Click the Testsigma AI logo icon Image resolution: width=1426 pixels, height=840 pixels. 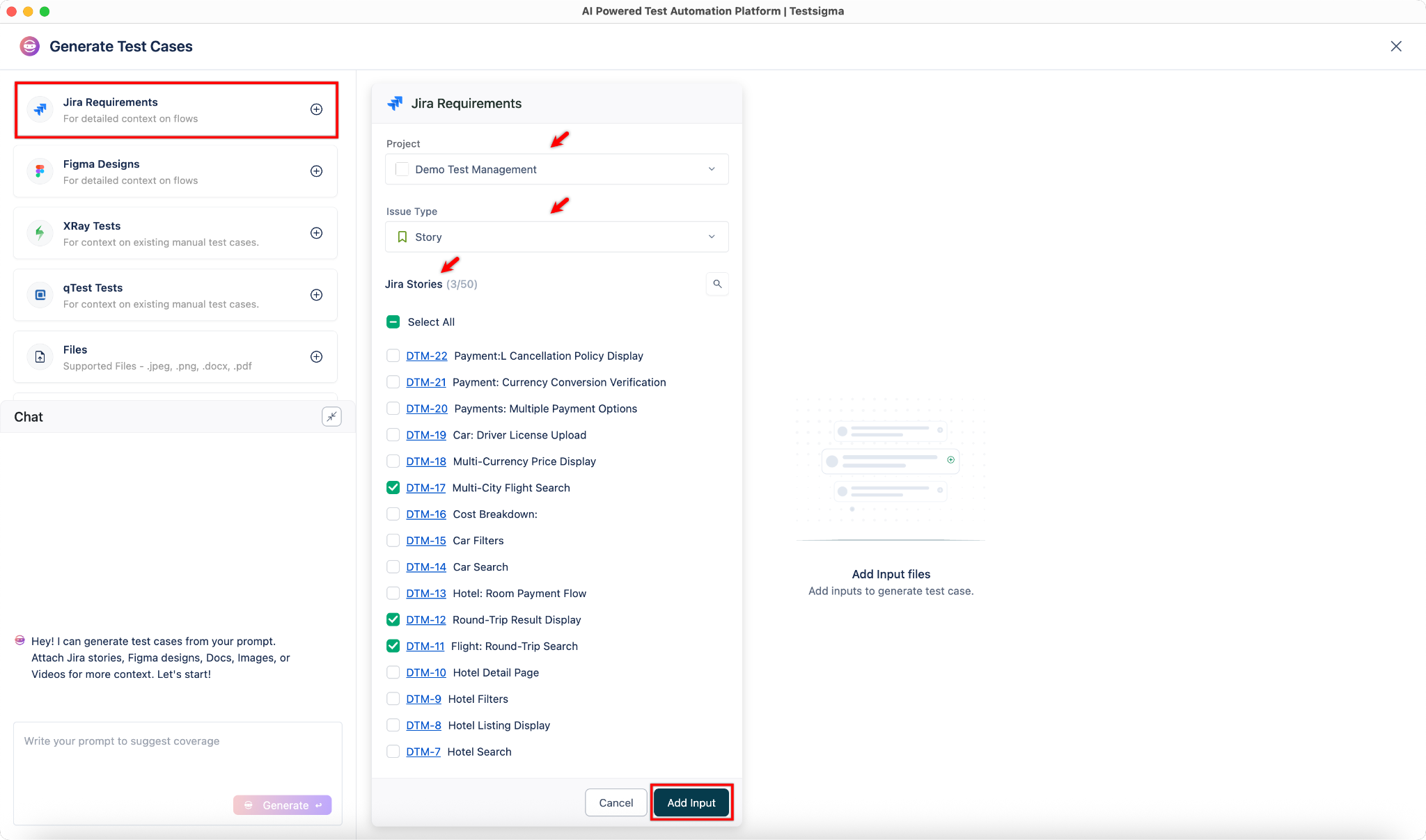29,47
